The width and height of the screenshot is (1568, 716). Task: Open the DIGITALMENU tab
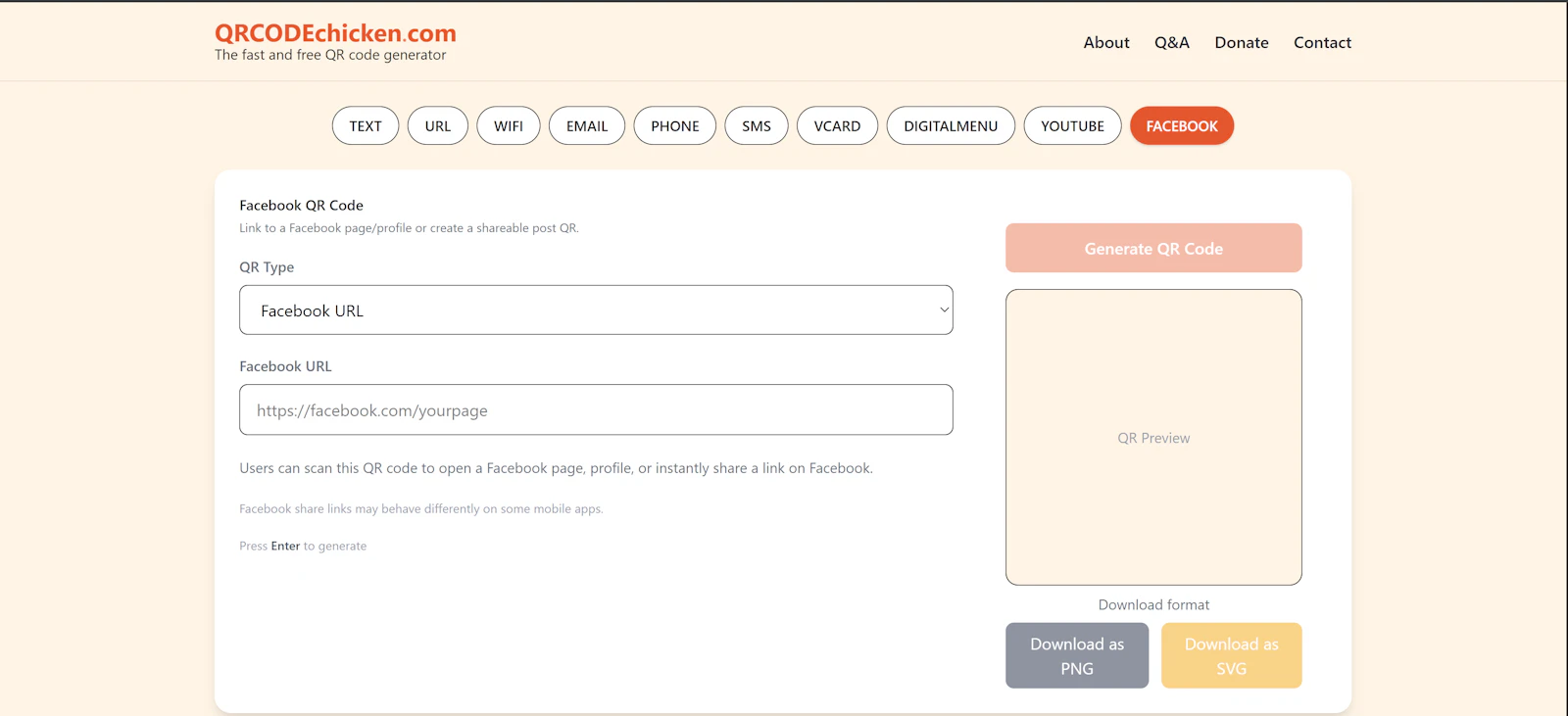tap(951, 125)
